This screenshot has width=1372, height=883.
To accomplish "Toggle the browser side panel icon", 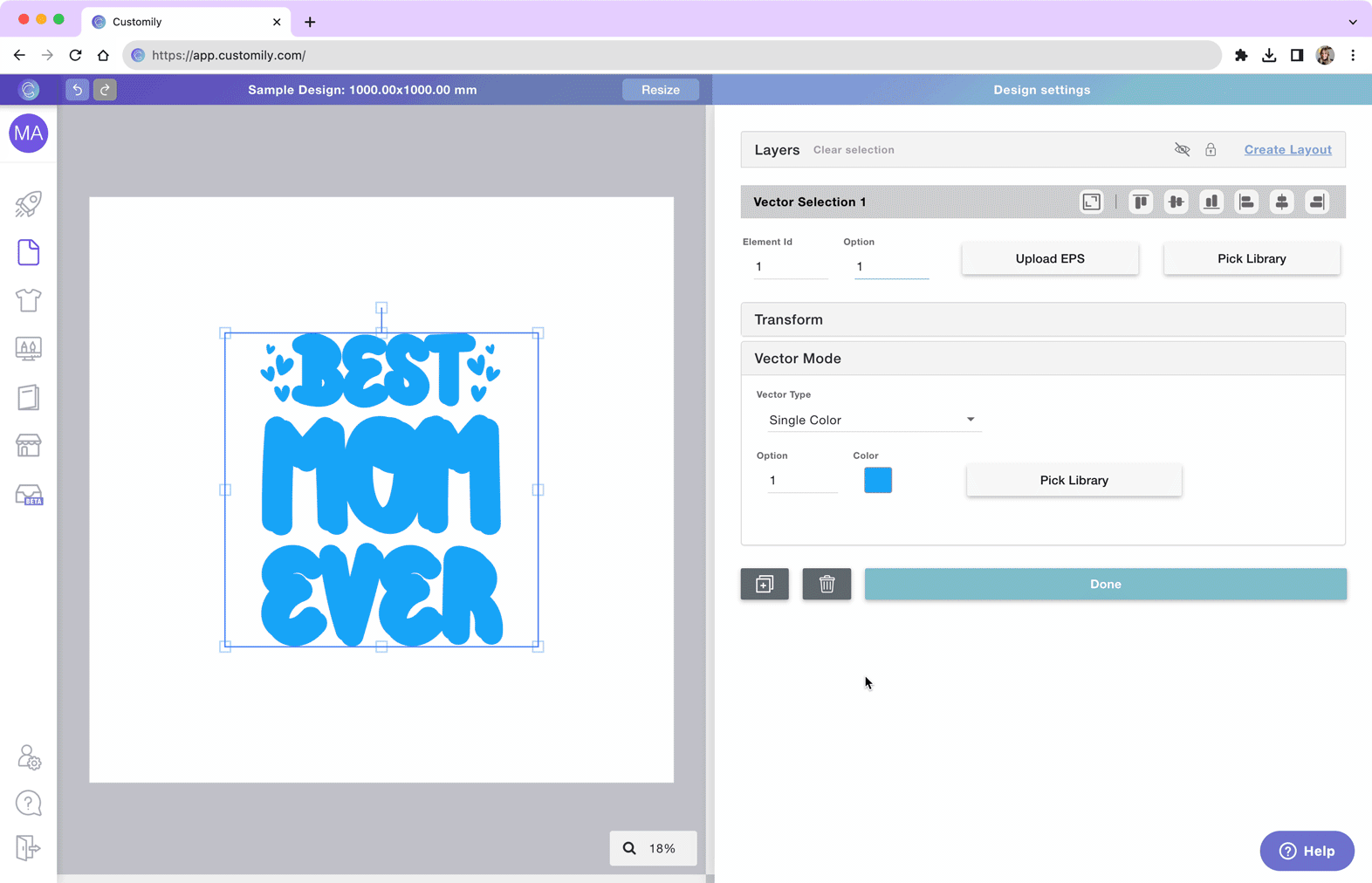I will coord(1297,55).
